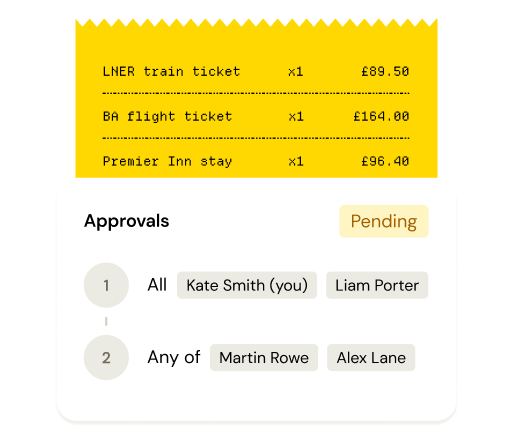Select the Liam Porter approver chip

377,285
